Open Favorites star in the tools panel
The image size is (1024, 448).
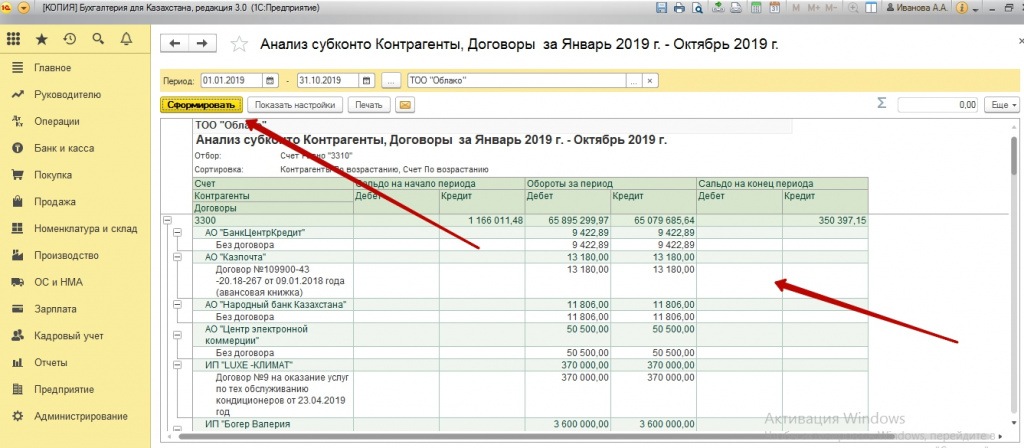point(42,39)
